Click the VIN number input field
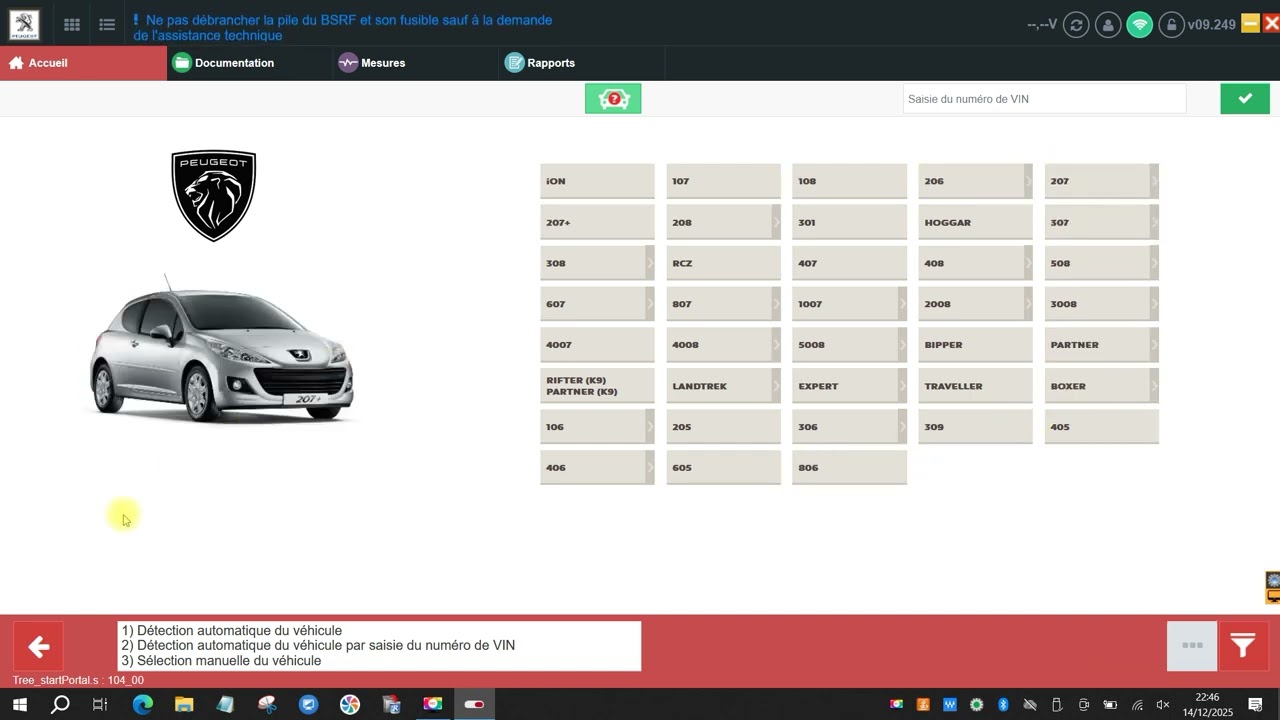Viewport: 1280px width, 720px height. click(x=1044, y=99)
